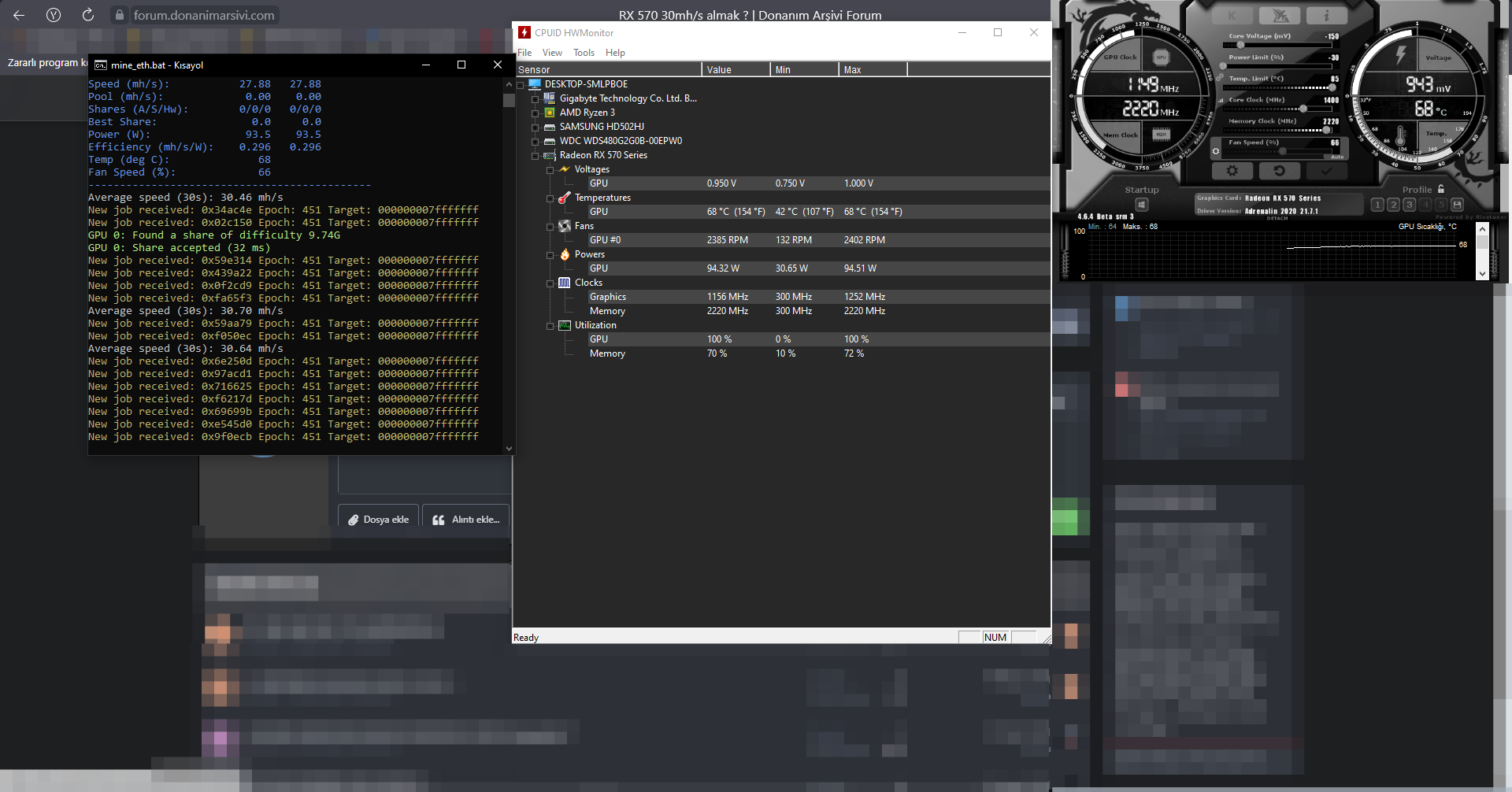Click the Voltages lightning icon
The height and width of the screenshot is (792, 1512).
[564, 169]
